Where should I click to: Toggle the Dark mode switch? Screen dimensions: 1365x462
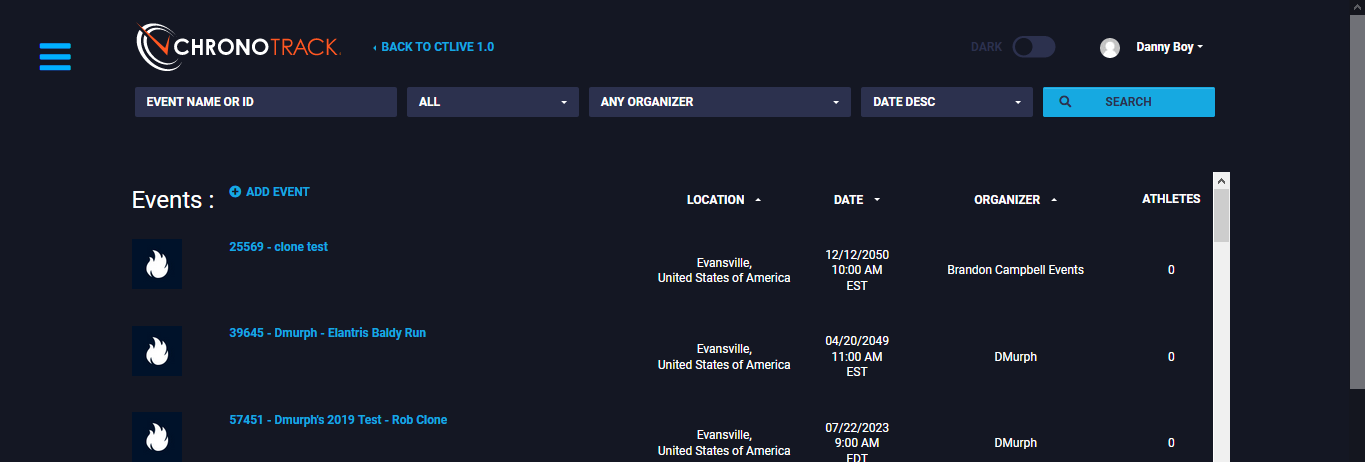tap(1033, 47)
